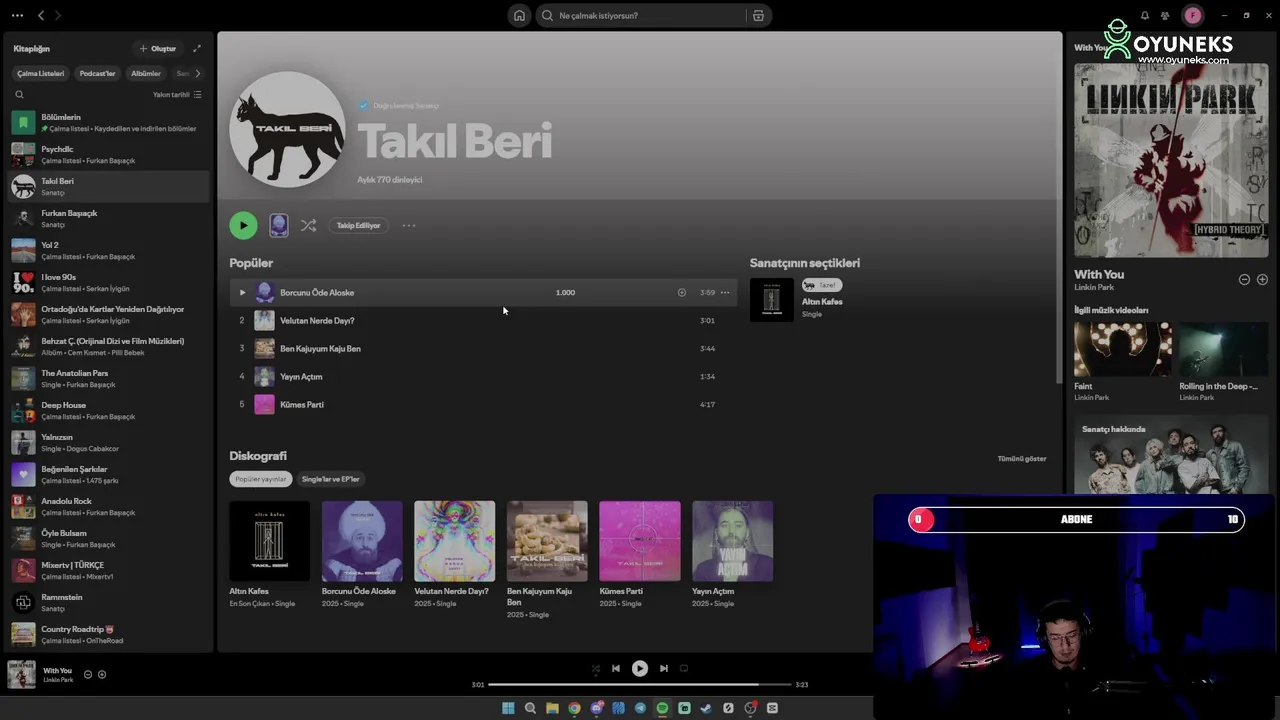
Task: Open artist more options three dots
Action: [409, 225]
